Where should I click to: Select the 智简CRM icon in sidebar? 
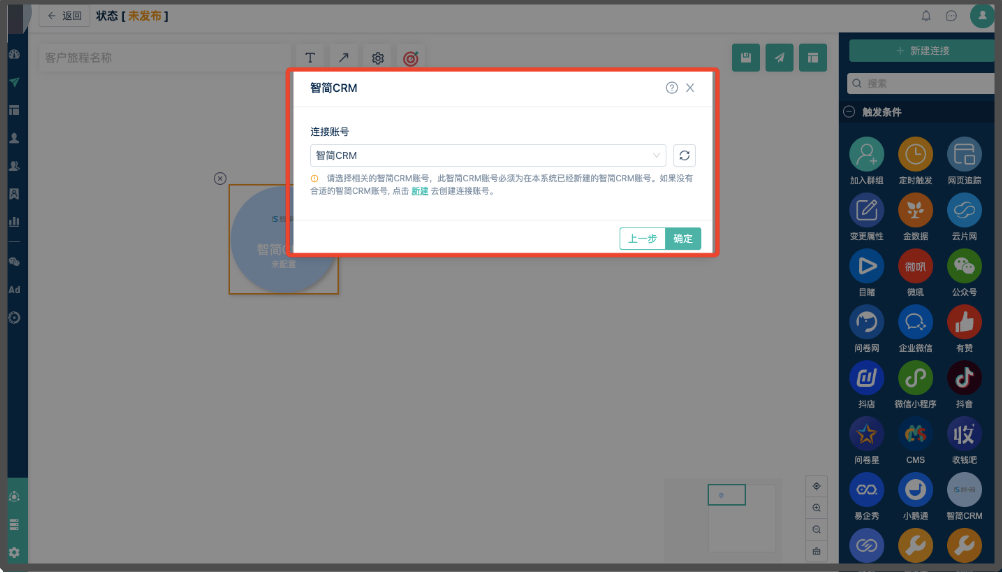point(964,489)
